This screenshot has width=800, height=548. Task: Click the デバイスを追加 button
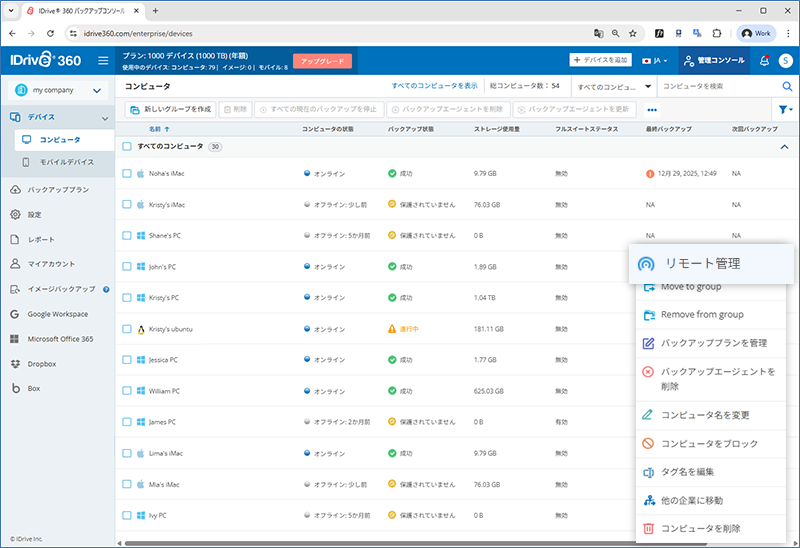[601, 61]
